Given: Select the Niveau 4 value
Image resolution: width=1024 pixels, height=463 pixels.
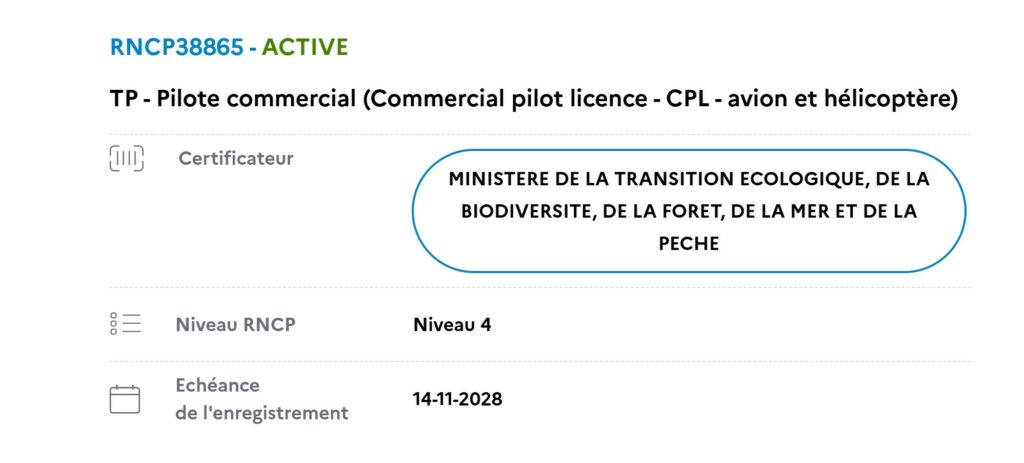Looking at the screenshot, I should [x=452, y=324].
